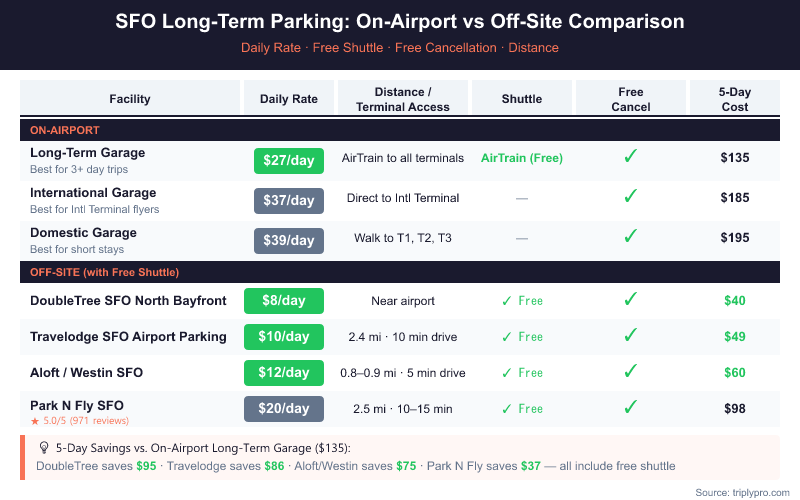The height and width of the screenshot is (500, 800).
Task: Click the Facility column header
Action: tap(130, 99)
